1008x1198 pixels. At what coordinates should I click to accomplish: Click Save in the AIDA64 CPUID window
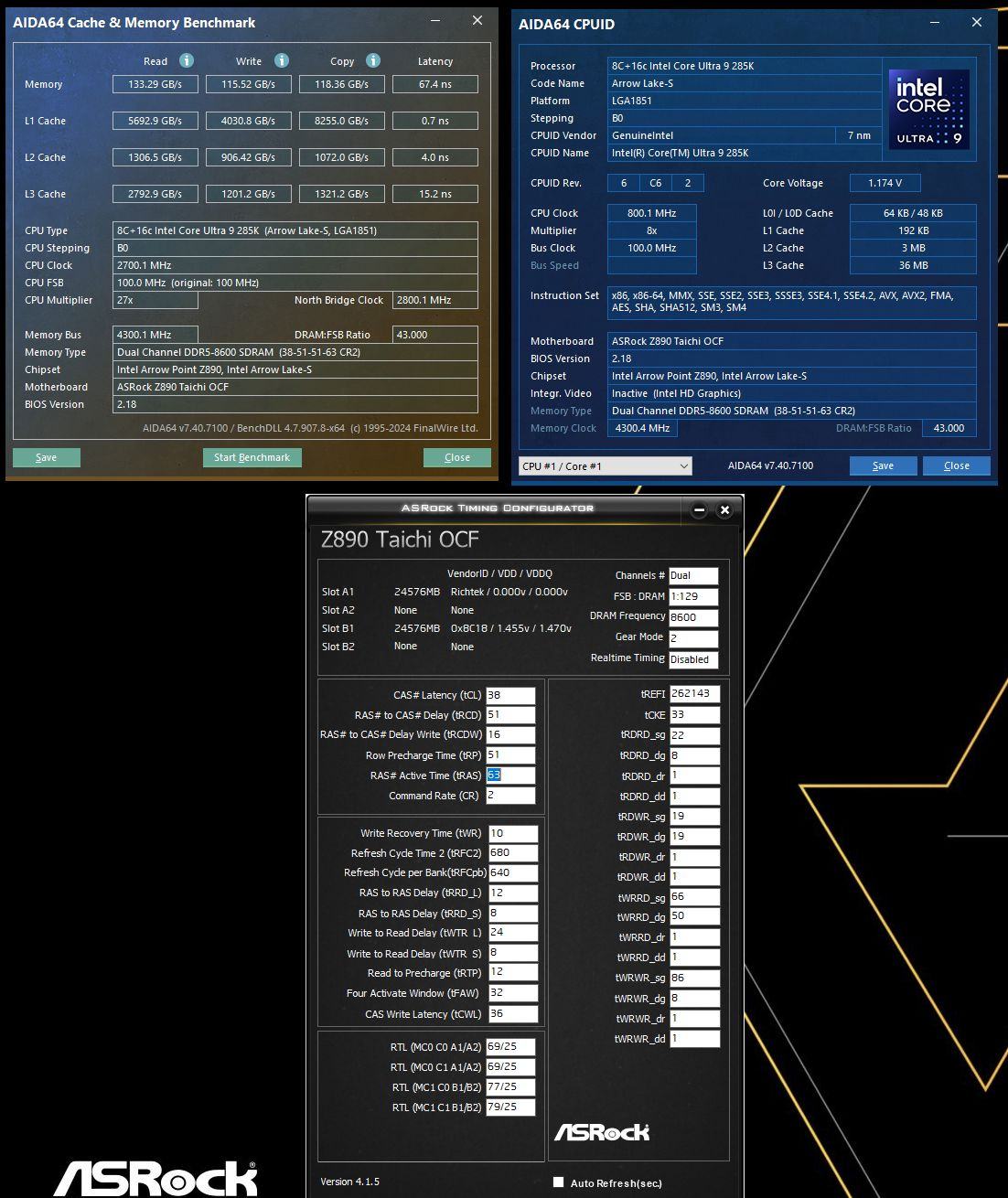click(x=883, y=465)
